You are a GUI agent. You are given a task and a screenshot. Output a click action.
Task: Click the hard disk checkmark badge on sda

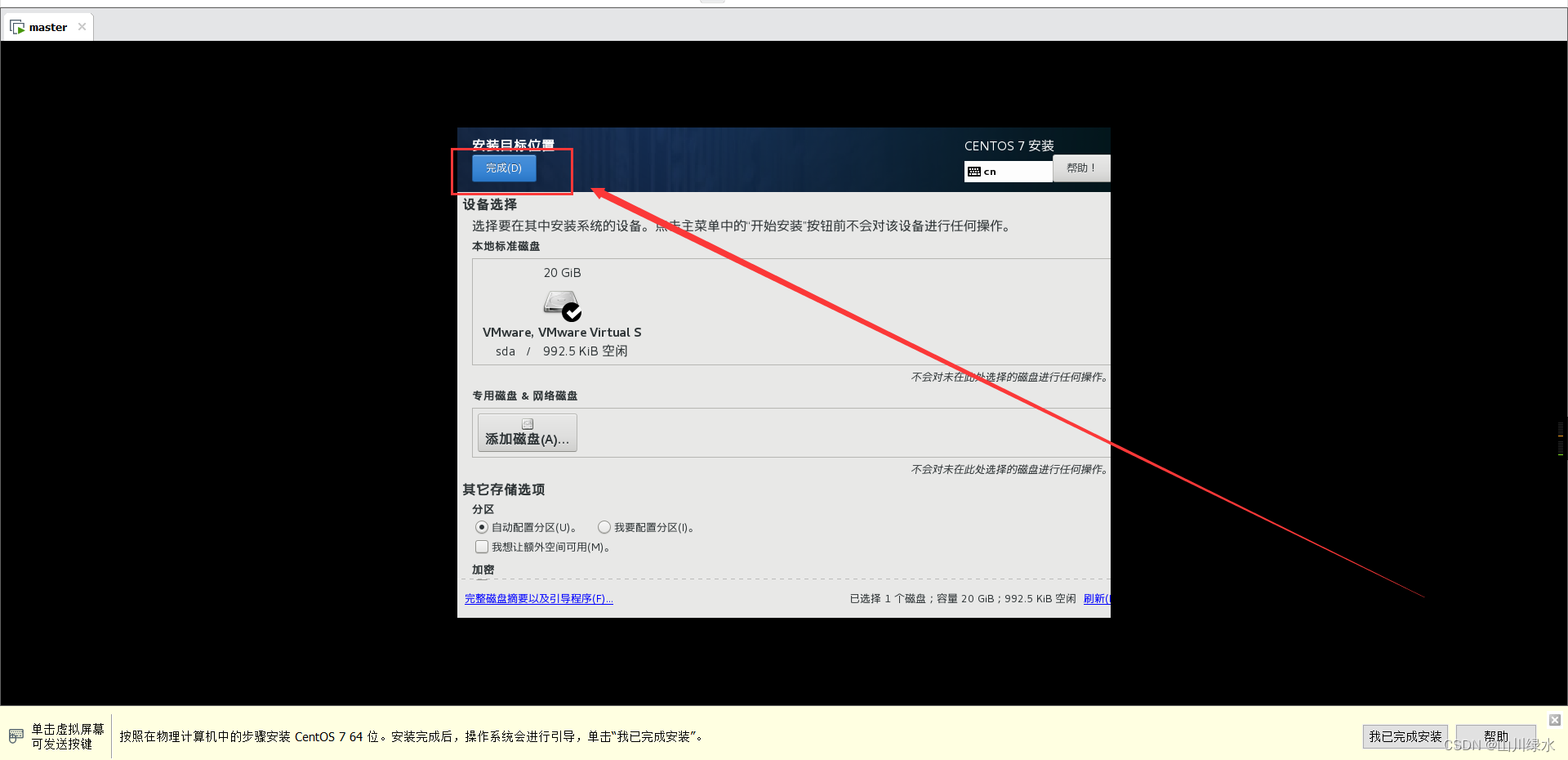pos(572,311)
